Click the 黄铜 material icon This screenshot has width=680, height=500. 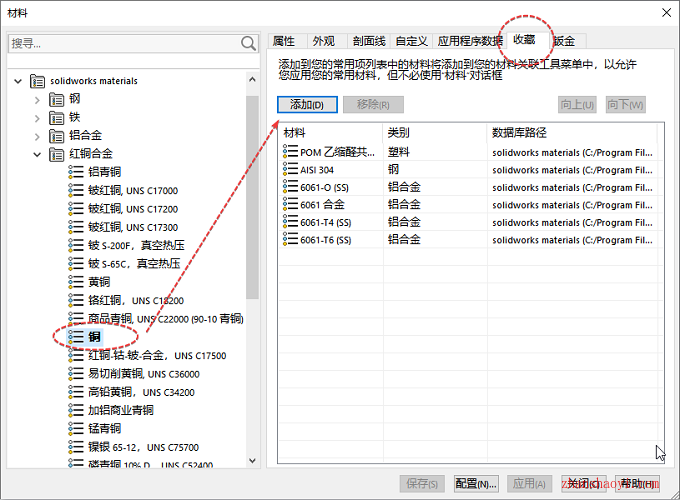[75, 282]
